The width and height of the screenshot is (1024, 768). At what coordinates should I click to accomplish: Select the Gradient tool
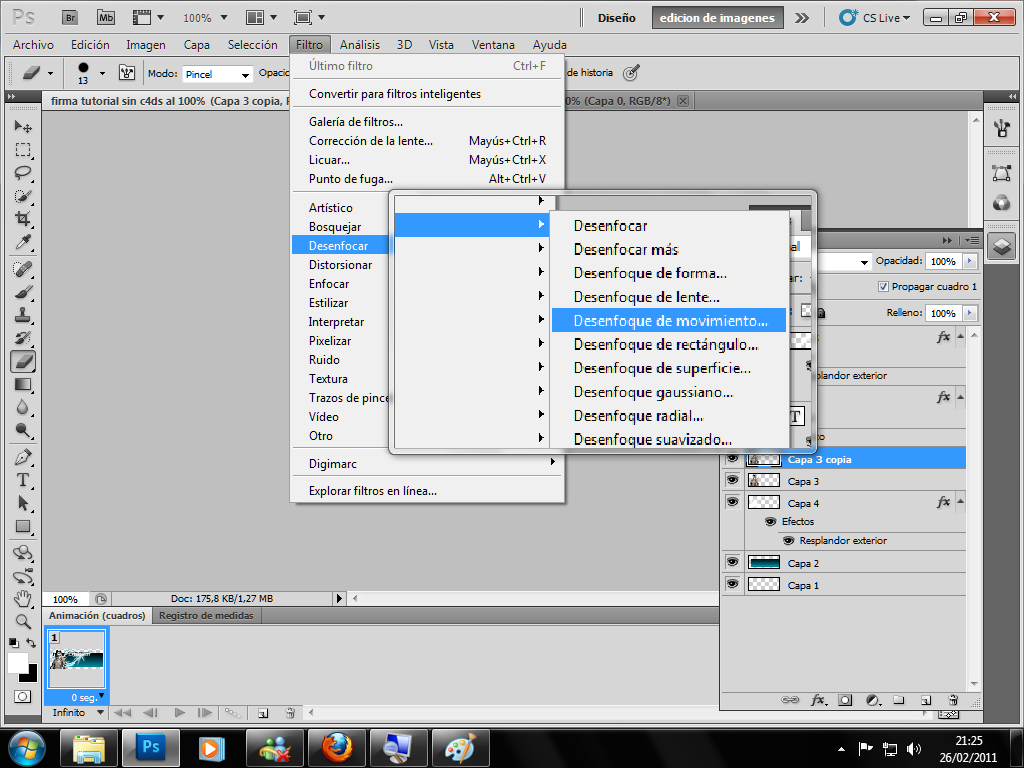coord(23,384)
